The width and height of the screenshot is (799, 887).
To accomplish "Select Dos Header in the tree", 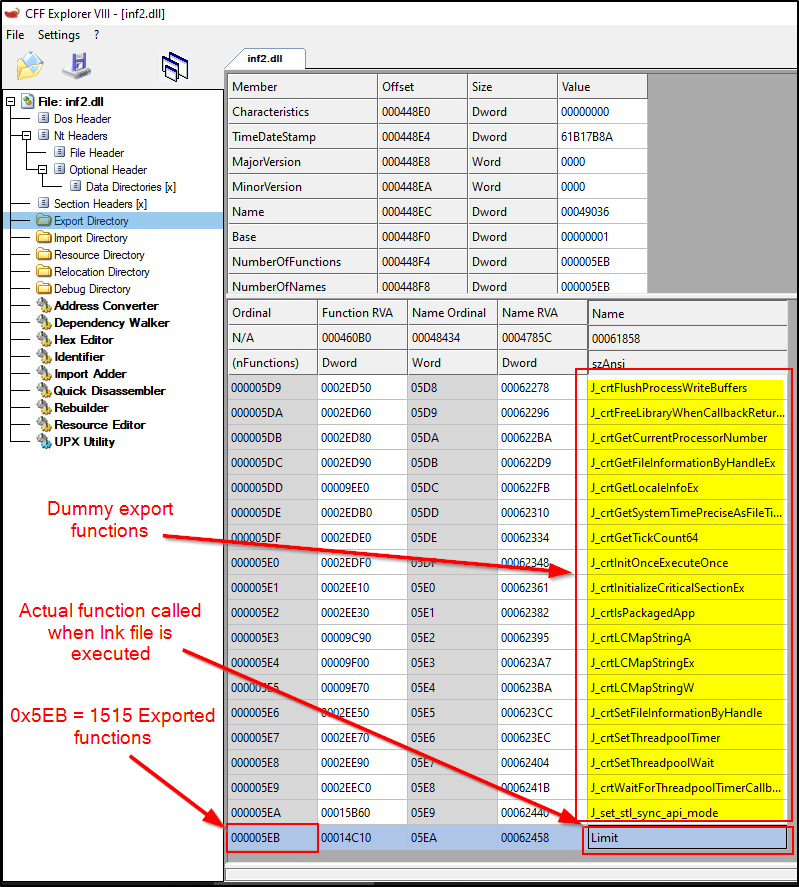I will point(82,119).
